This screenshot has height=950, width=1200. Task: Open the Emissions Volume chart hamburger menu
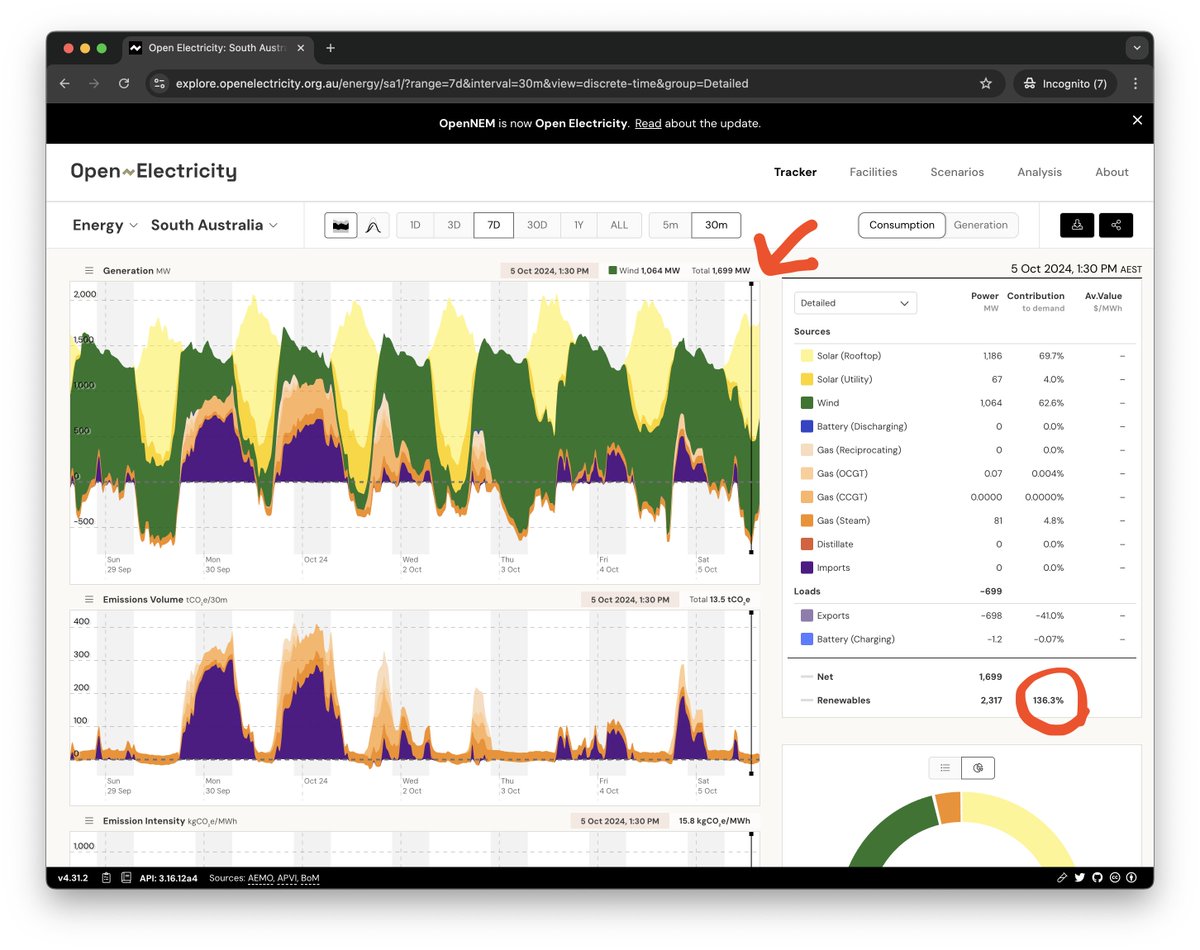(x=89, y=600)
